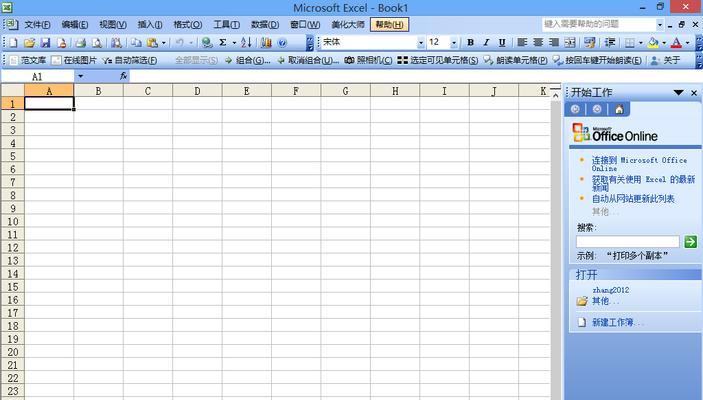The height and width of the screenshot is (400, 703).
Task: Click the blue Help question mark icon
Action: pos(282,43)
